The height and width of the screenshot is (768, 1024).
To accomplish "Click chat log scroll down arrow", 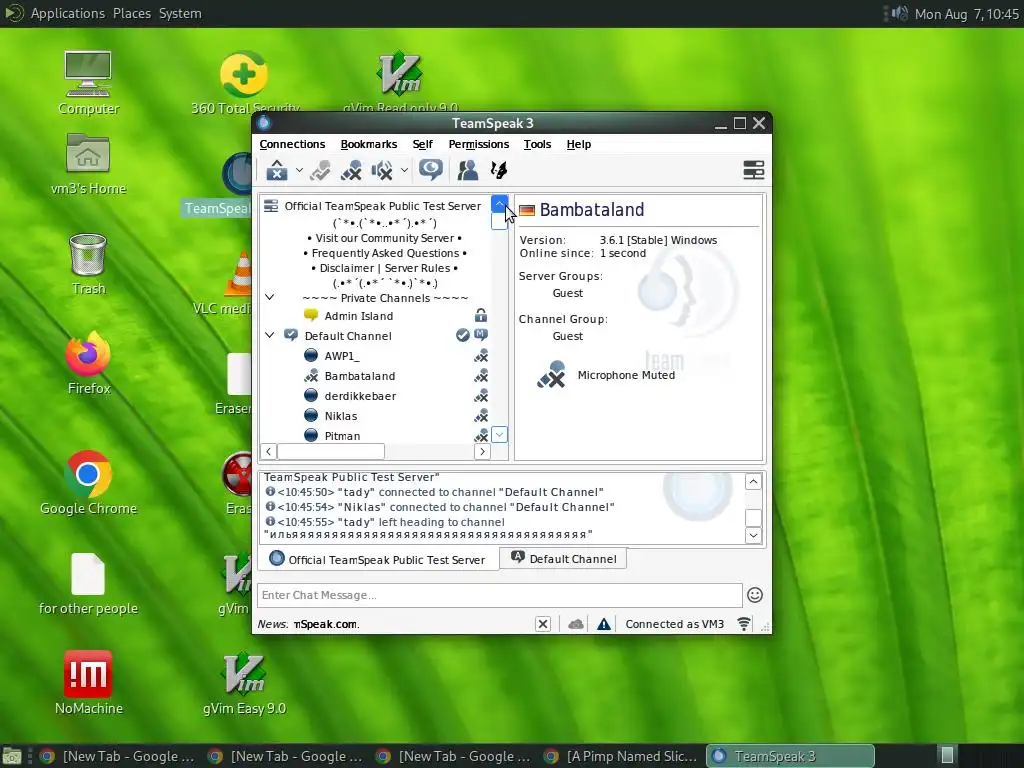I will (753, 536).
